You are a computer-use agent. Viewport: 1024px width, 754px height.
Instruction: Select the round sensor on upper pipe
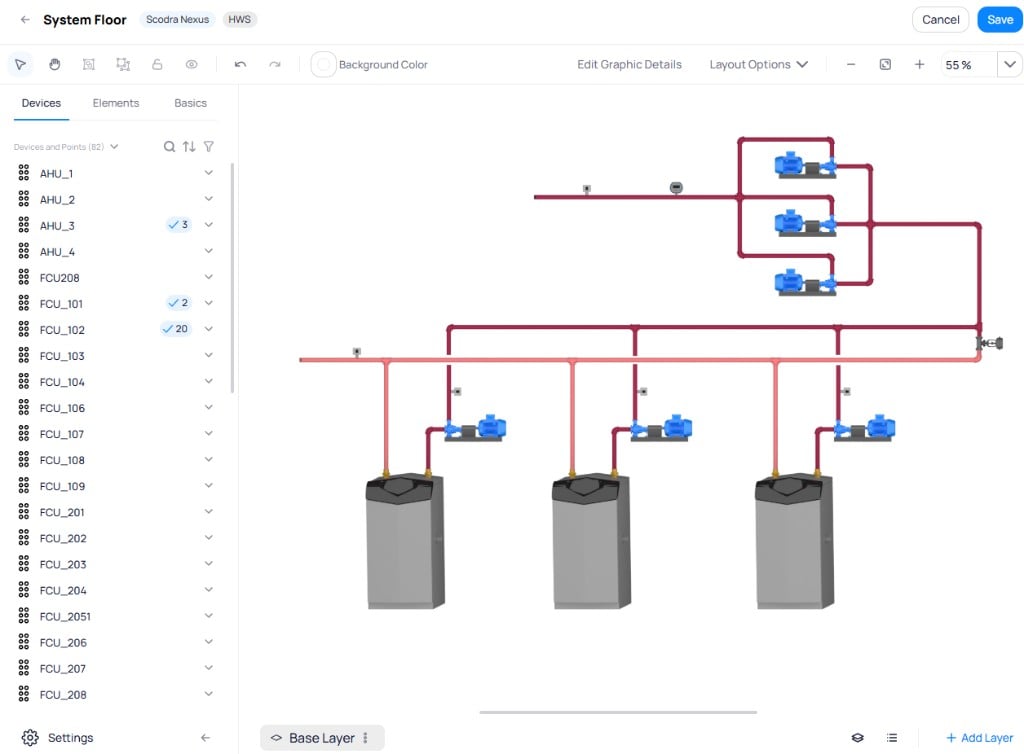tap(676, 188)
